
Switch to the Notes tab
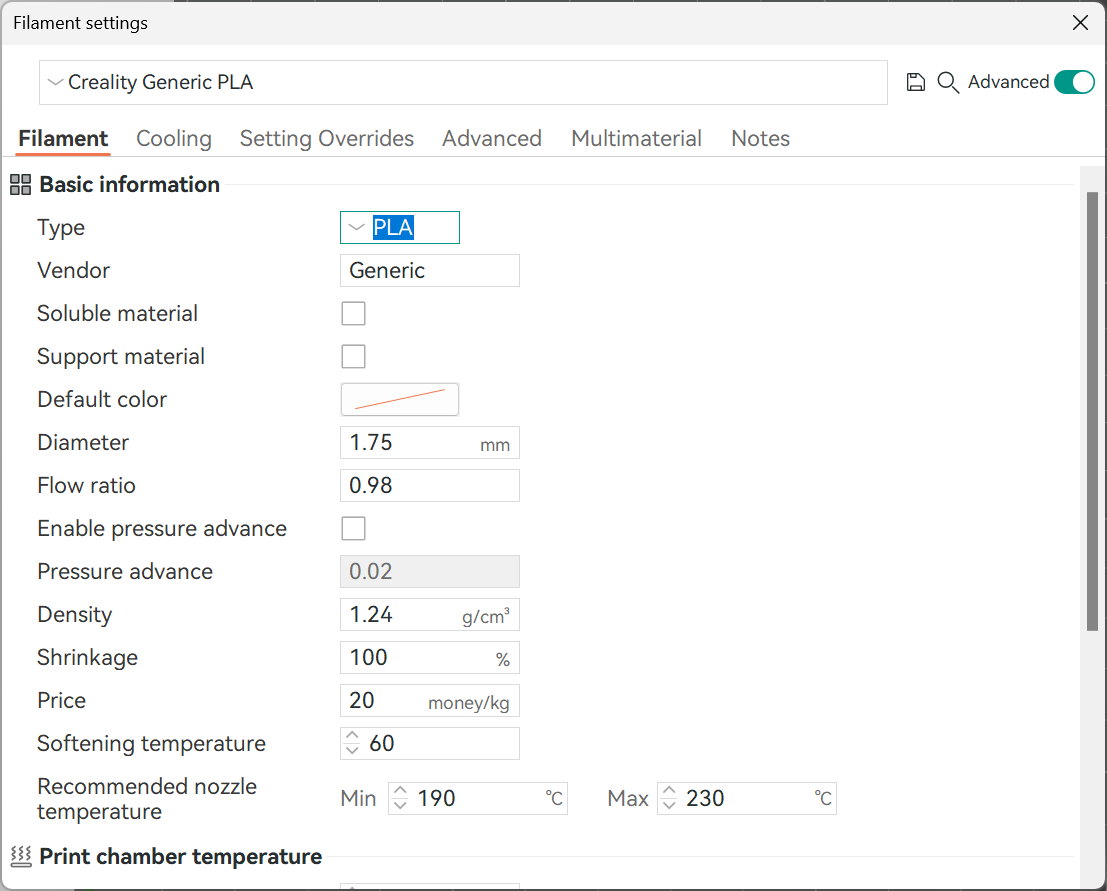pos(760,138)
